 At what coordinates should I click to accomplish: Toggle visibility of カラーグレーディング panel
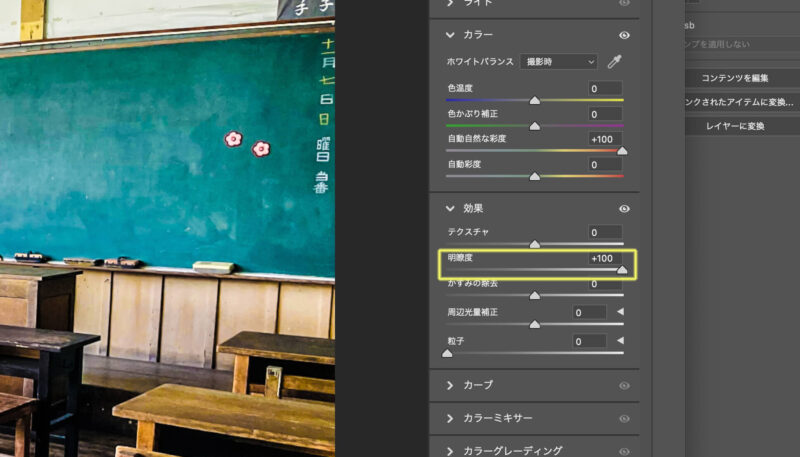point(624,451)
